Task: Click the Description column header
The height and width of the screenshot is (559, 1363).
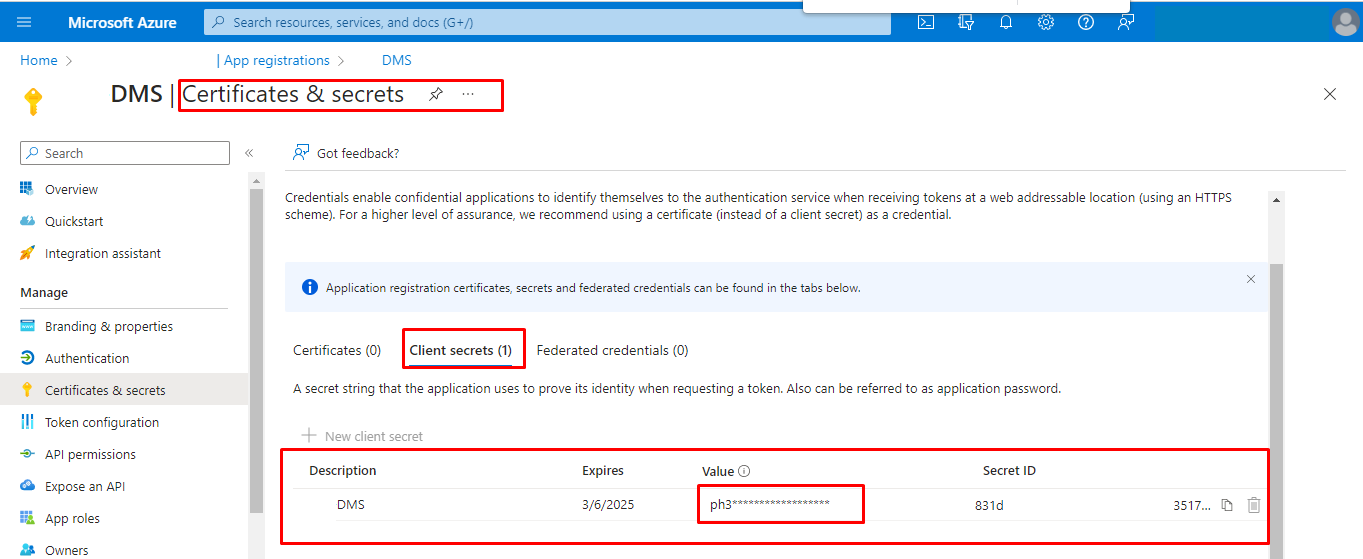Action: tap(343, 470)
